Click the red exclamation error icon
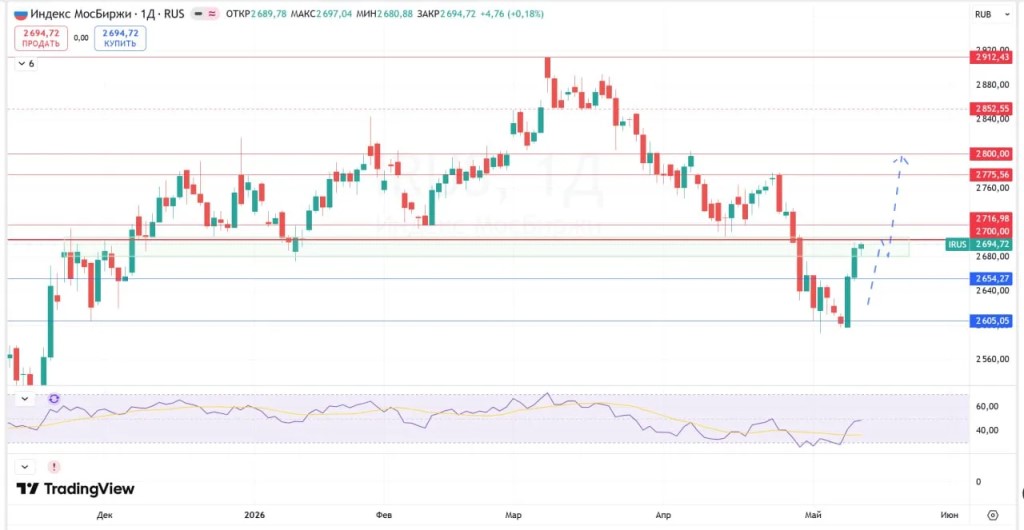 (x=54, y=467)
